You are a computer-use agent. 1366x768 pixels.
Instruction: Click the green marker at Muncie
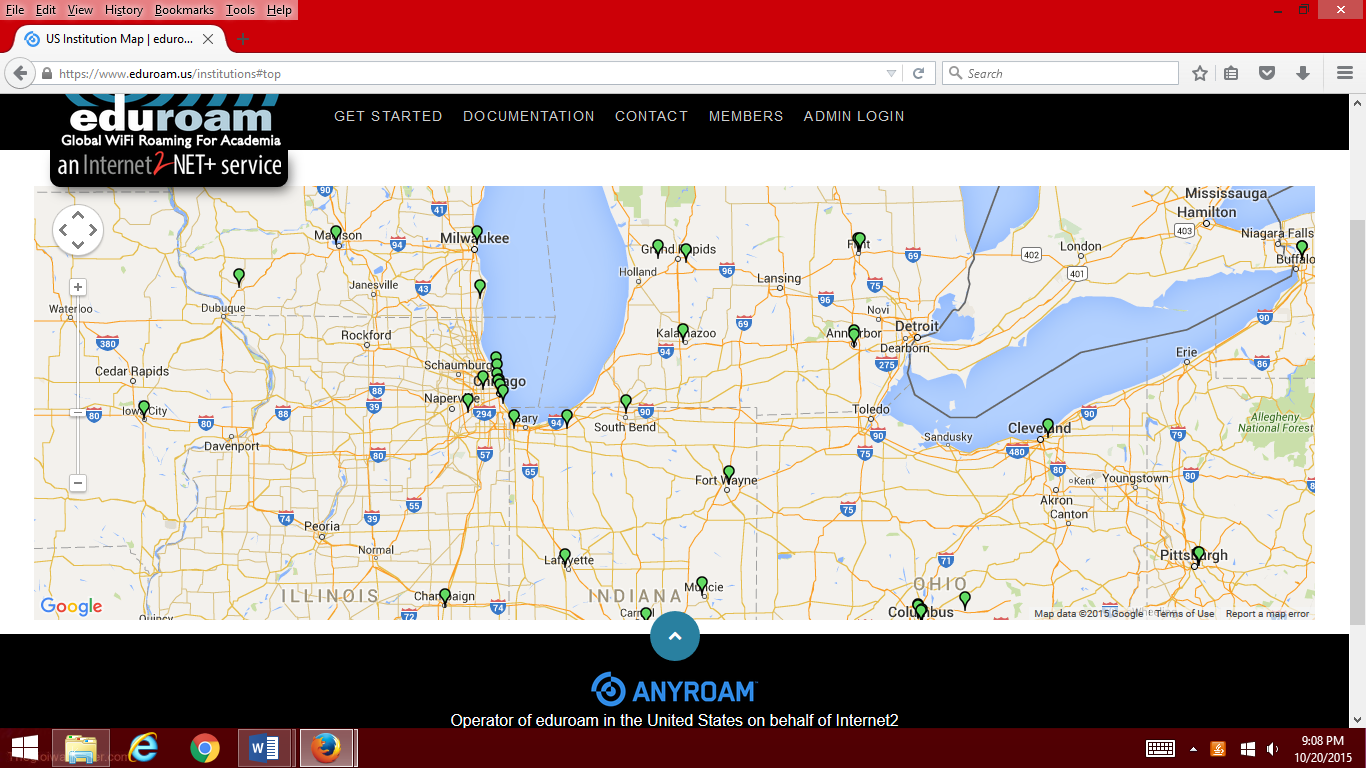coord(702,585)
